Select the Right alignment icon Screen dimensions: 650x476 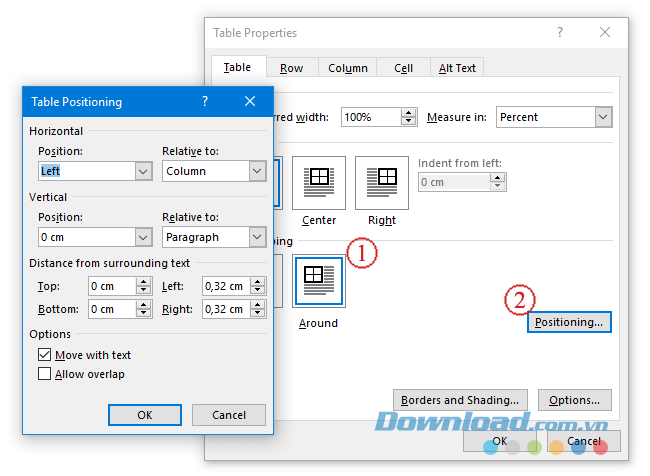[x=382, y=183]
